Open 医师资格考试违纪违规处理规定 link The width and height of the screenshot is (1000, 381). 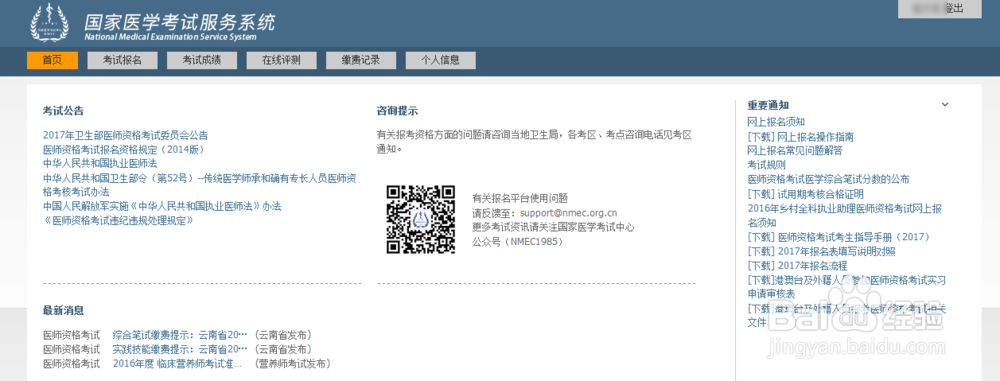pos(119,220)
